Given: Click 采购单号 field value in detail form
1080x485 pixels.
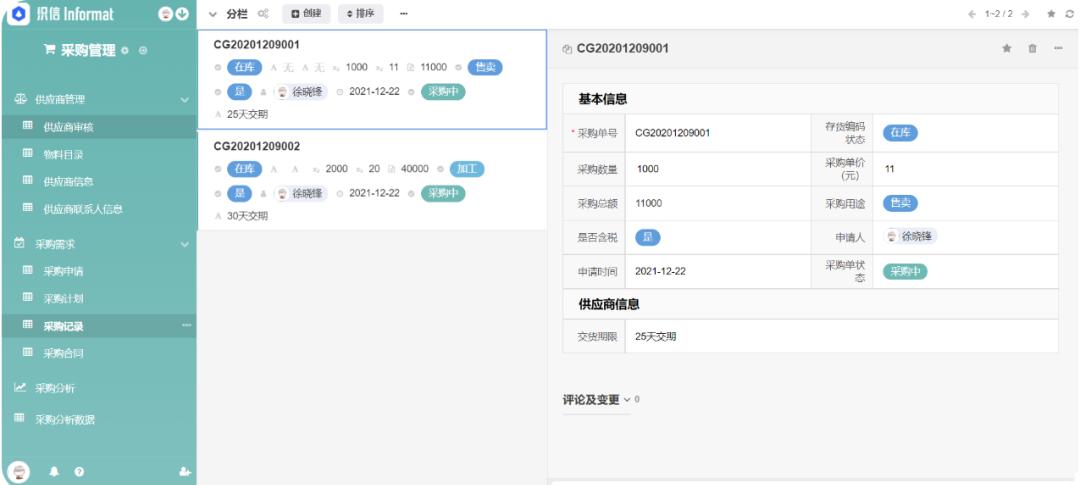Looking at the screenshot, I should [672, 133].
